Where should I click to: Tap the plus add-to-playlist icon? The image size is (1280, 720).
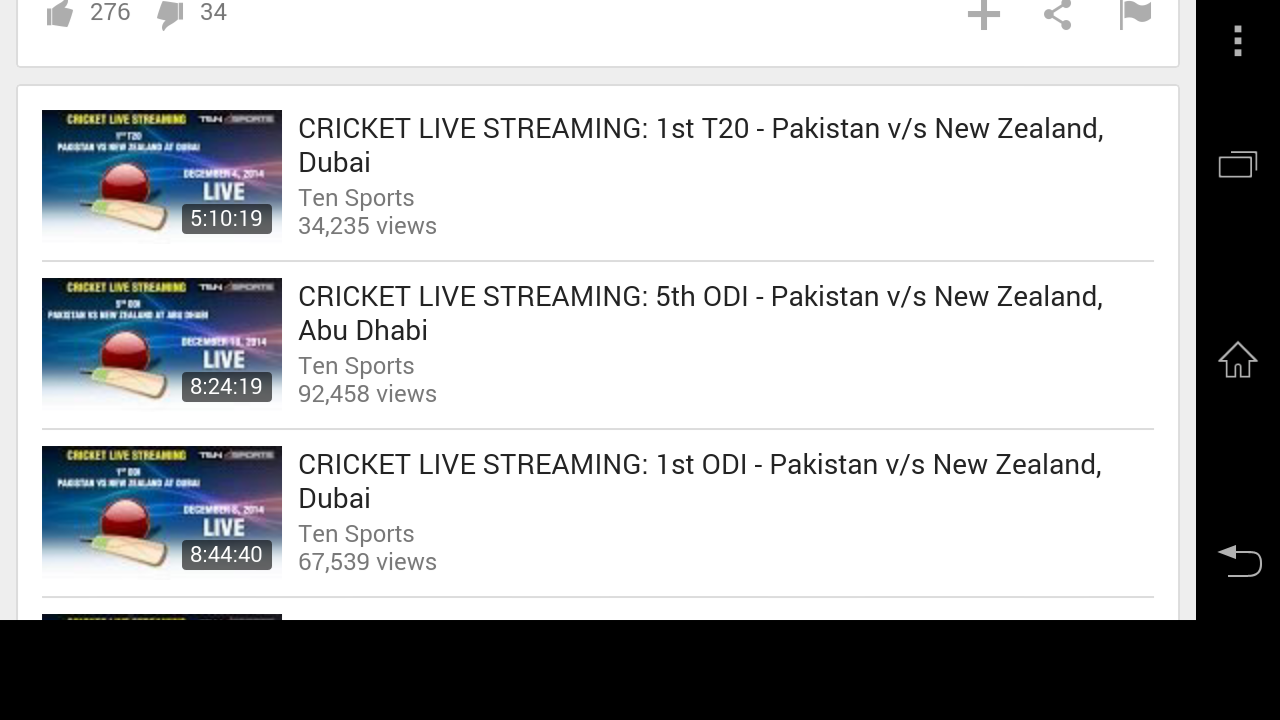(984, 14)
